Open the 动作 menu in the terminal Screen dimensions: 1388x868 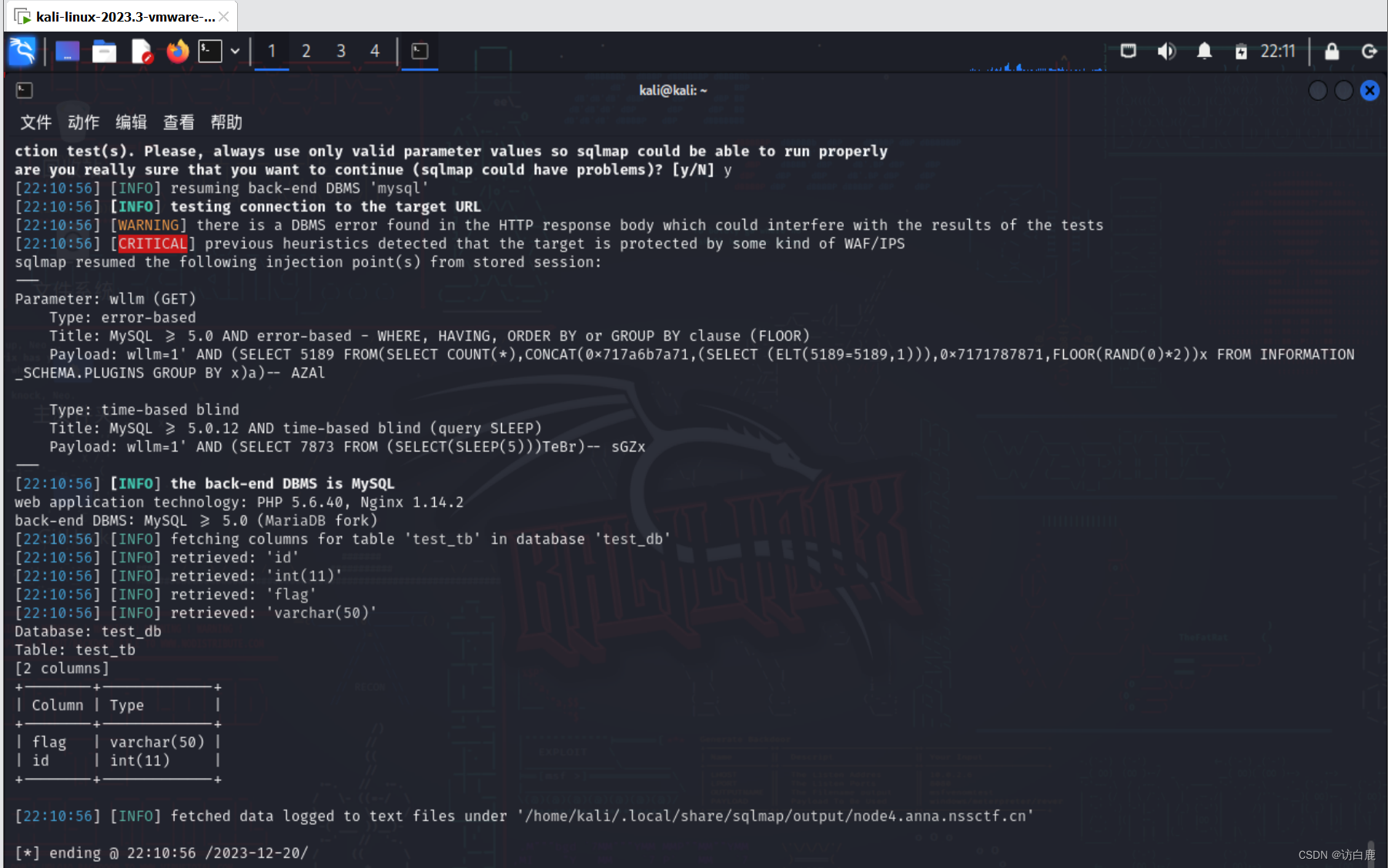click(82, 122)
